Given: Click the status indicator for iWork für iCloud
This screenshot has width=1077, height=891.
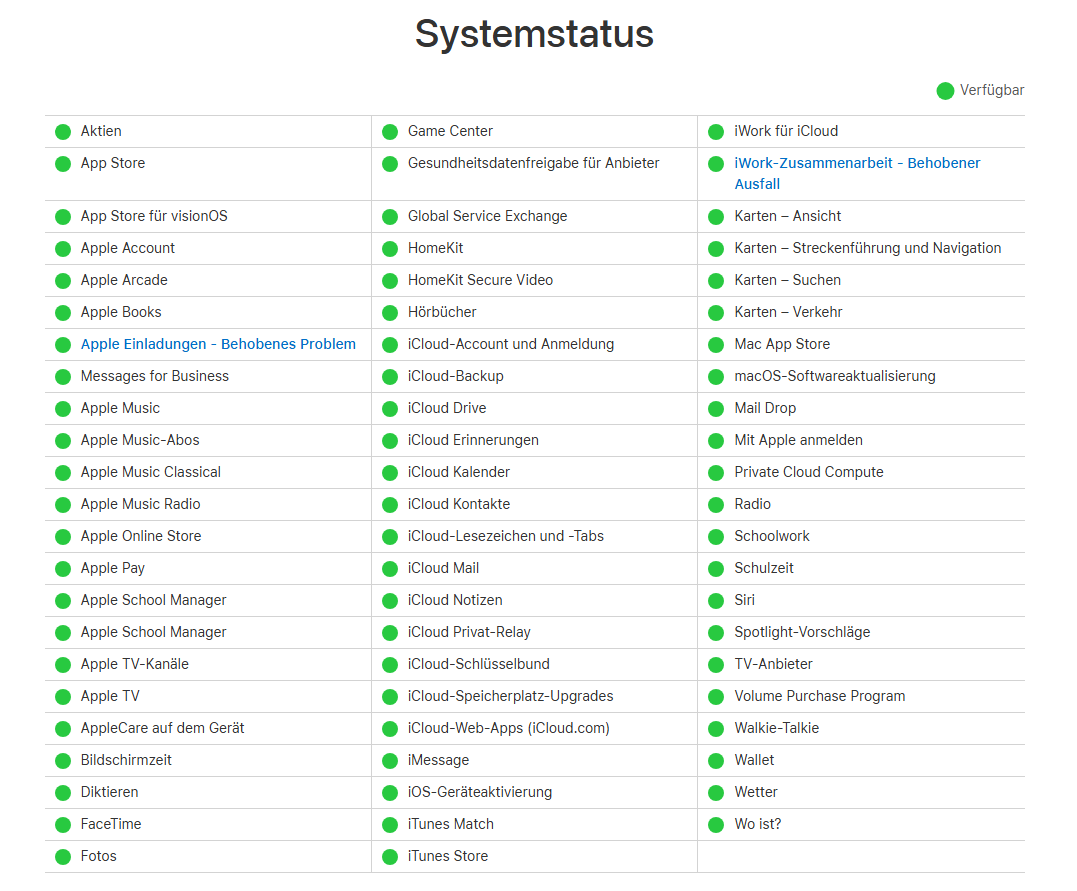Looking at the screenshot, I should (x=716, y=132).
